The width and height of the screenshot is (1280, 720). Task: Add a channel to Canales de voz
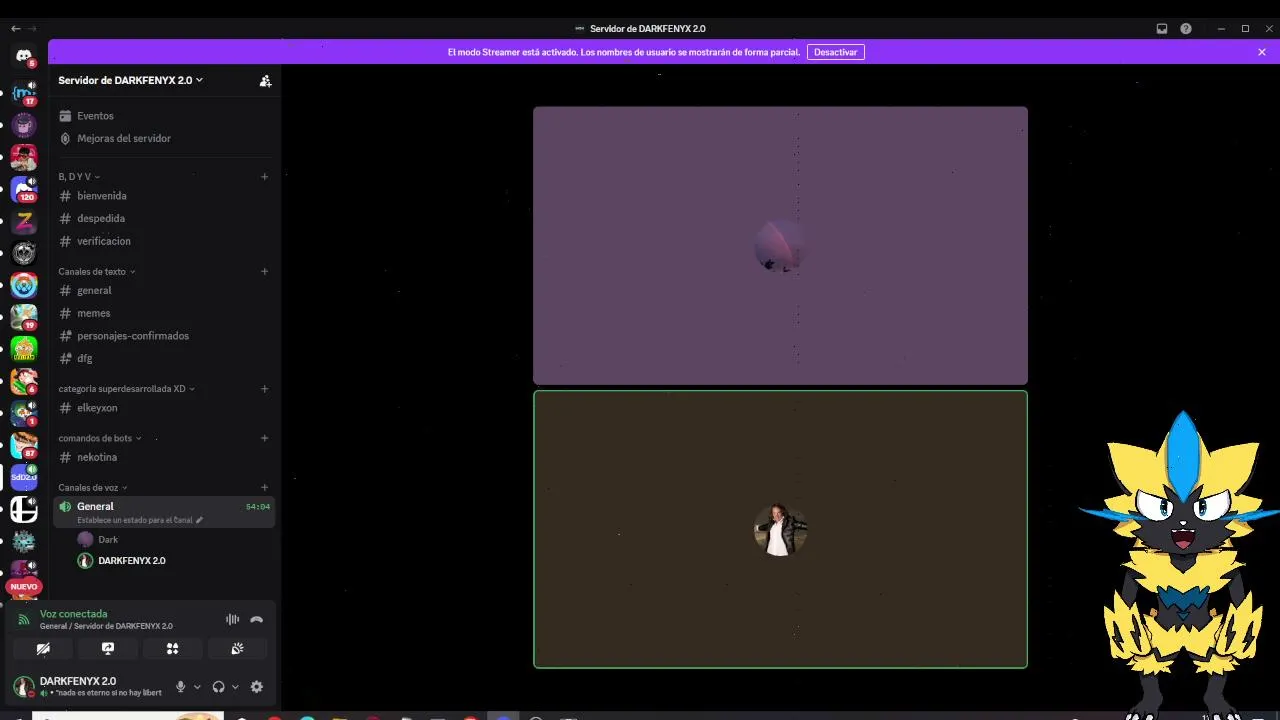(264, 487)
